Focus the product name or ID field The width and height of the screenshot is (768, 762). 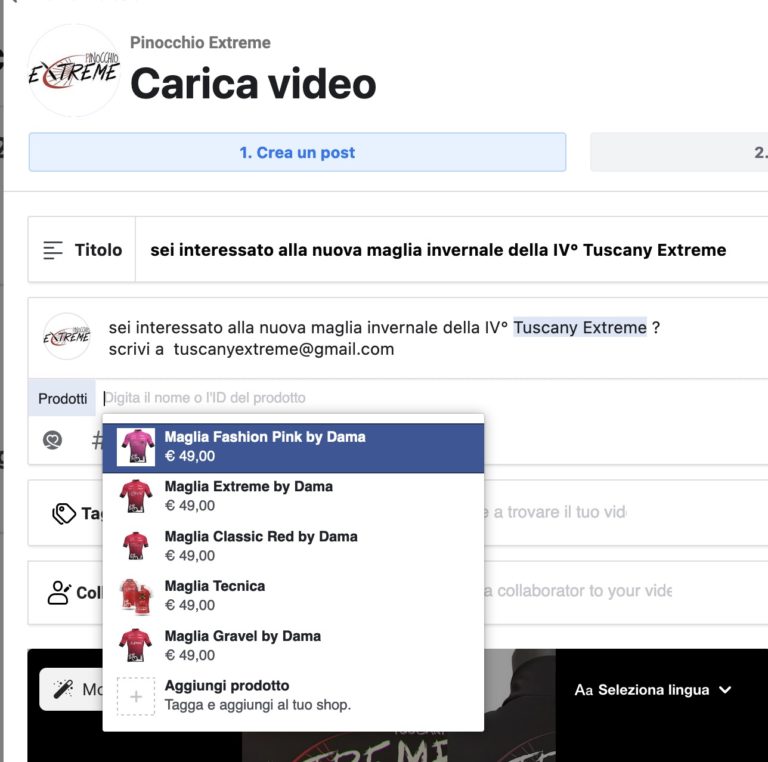[431, 398]
